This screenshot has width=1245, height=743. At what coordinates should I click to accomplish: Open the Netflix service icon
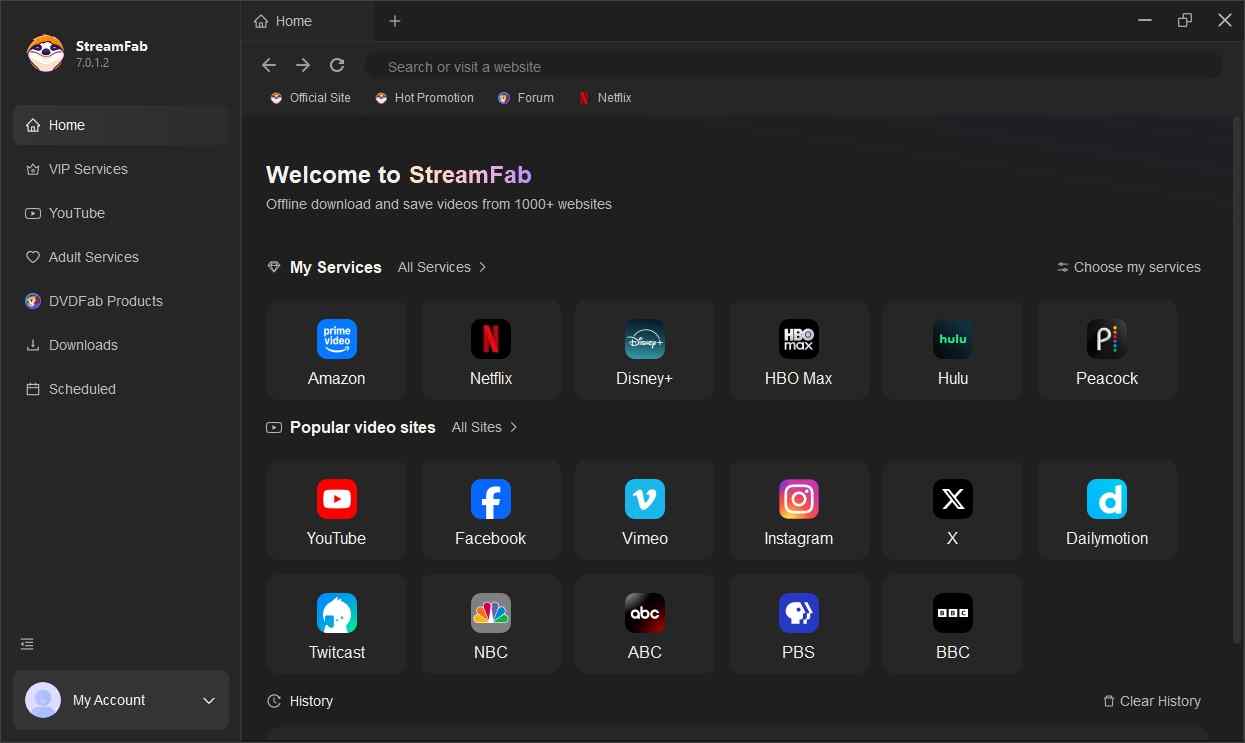(x=490, y=350)
